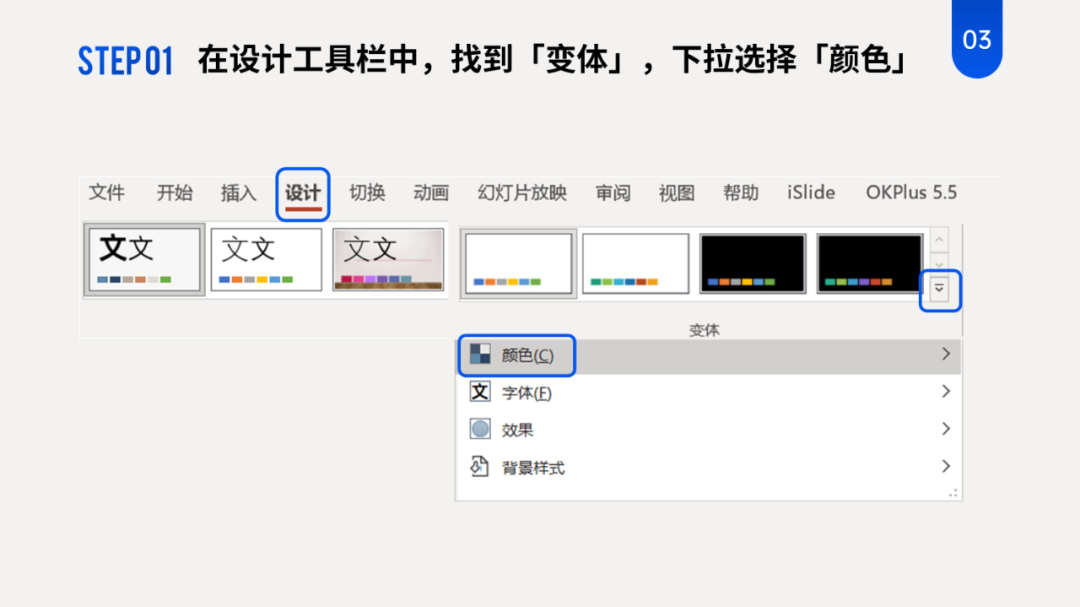Open the 插入 ribbon tab
The height and width of the screenshot is (607, 1080).
[x=238, y=193]
